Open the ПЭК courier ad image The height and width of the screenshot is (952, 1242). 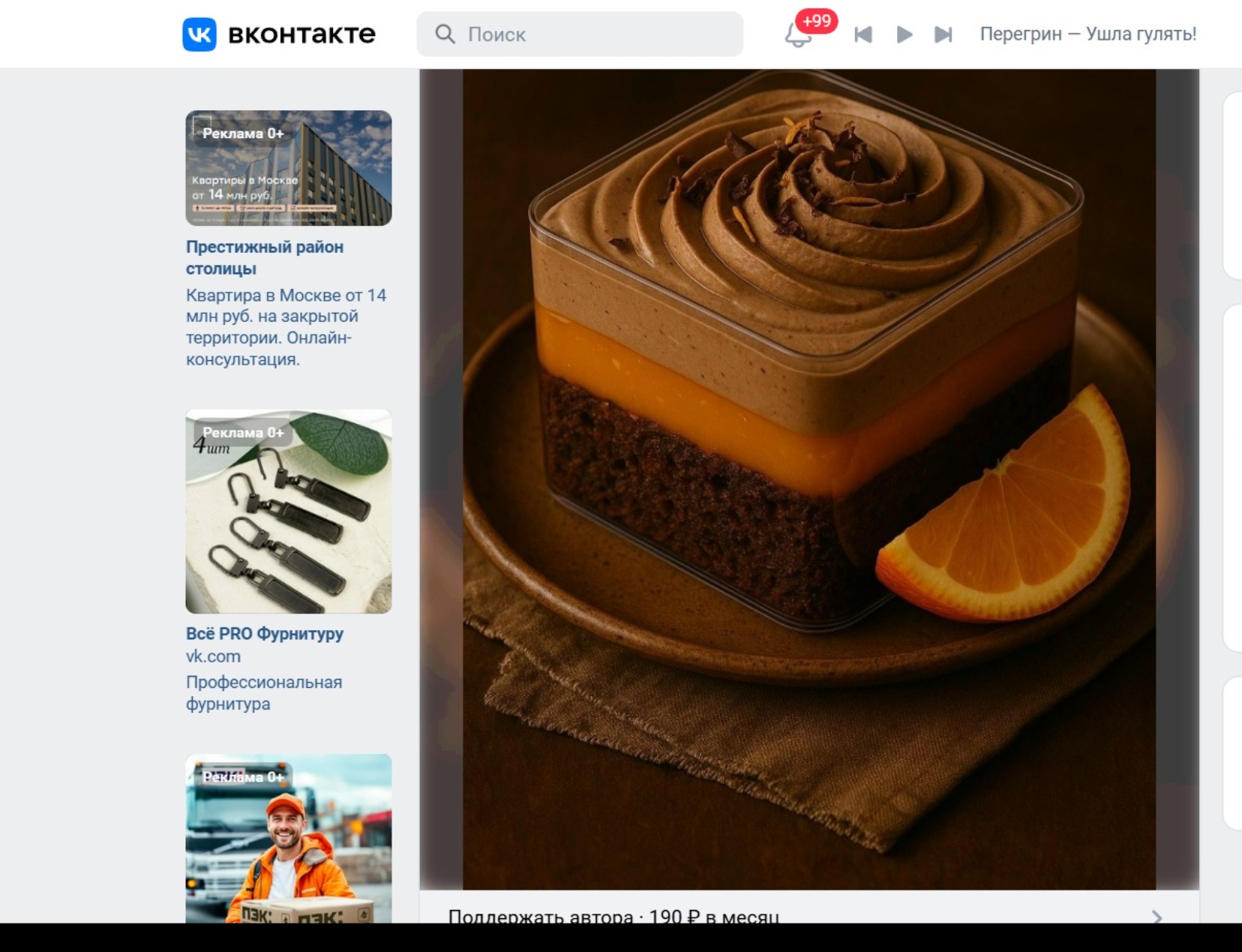point(289,839)
